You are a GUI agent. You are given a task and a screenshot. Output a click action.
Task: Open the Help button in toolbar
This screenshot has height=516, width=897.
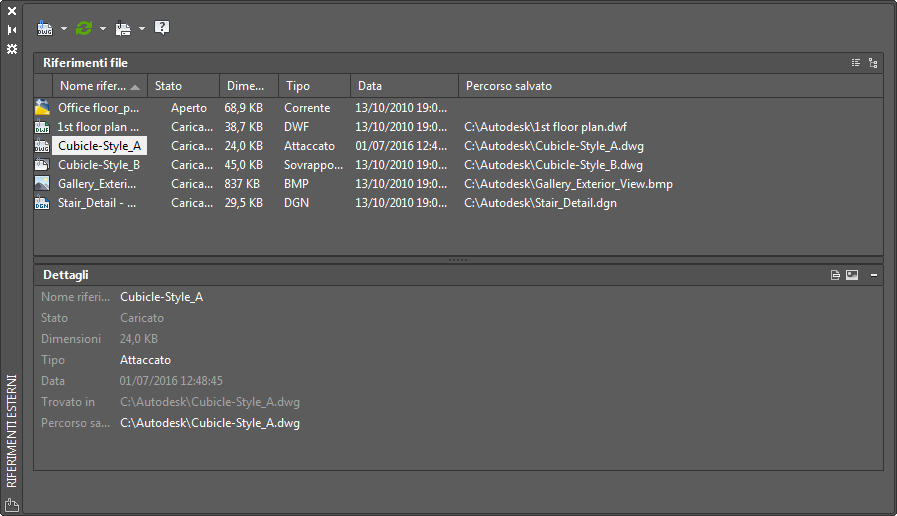click(162, 28)
